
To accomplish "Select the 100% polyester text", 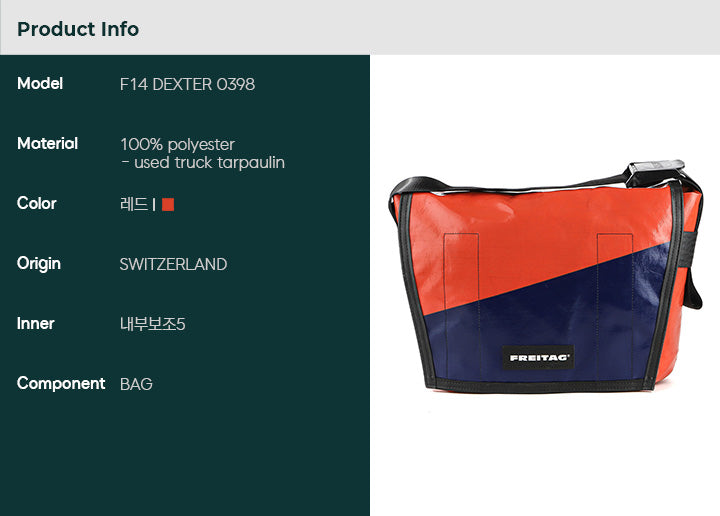I will point(177,144).
